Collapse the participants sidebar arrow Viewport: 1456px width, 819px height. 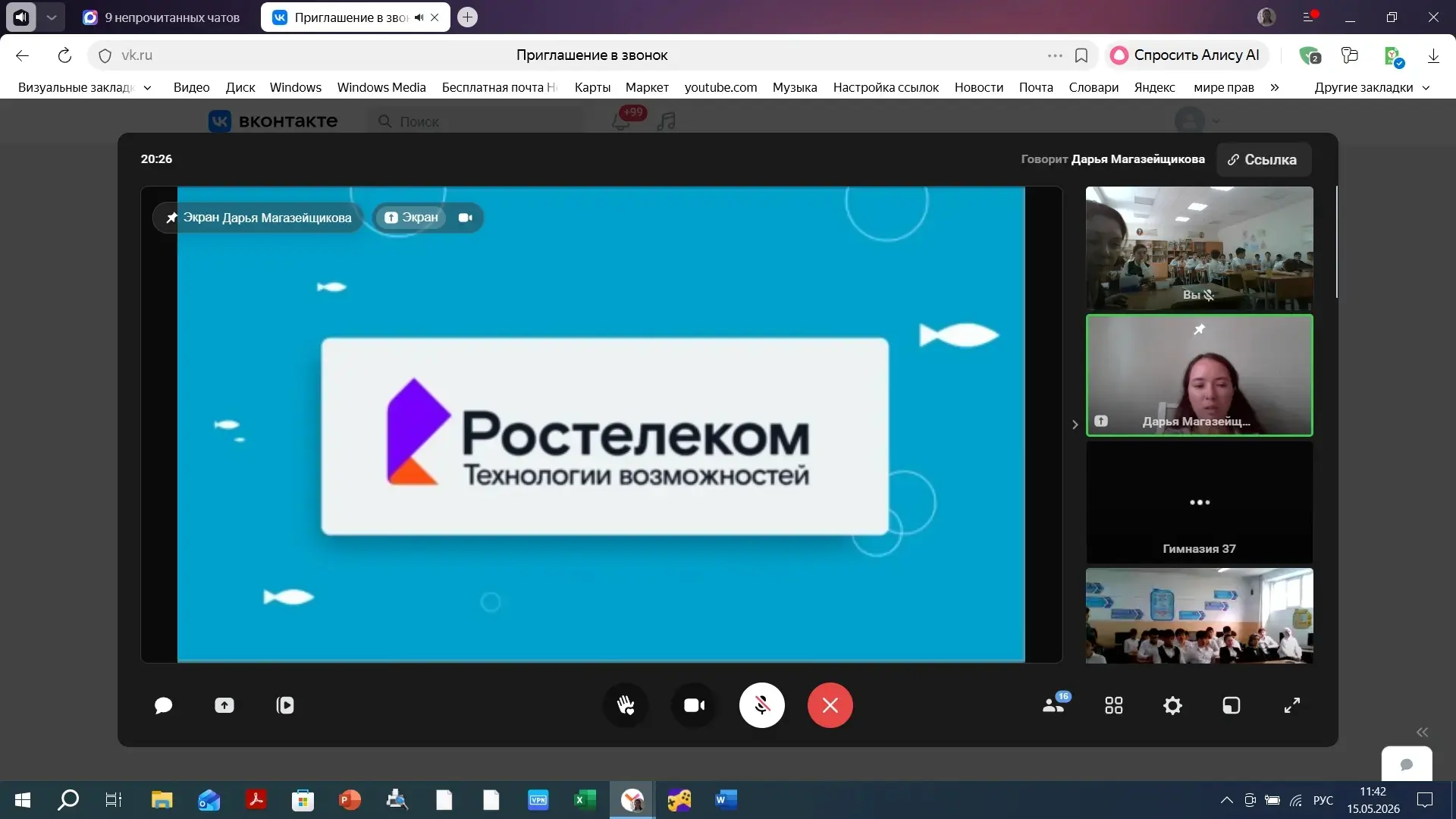tap(1075, 425)
